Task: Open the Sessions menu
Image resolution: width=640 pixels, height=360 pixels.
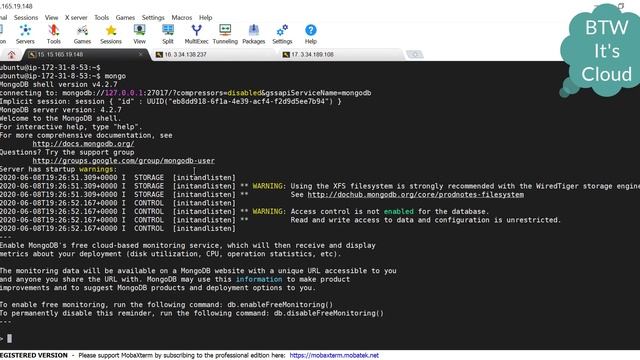Action: coord(26,18)
